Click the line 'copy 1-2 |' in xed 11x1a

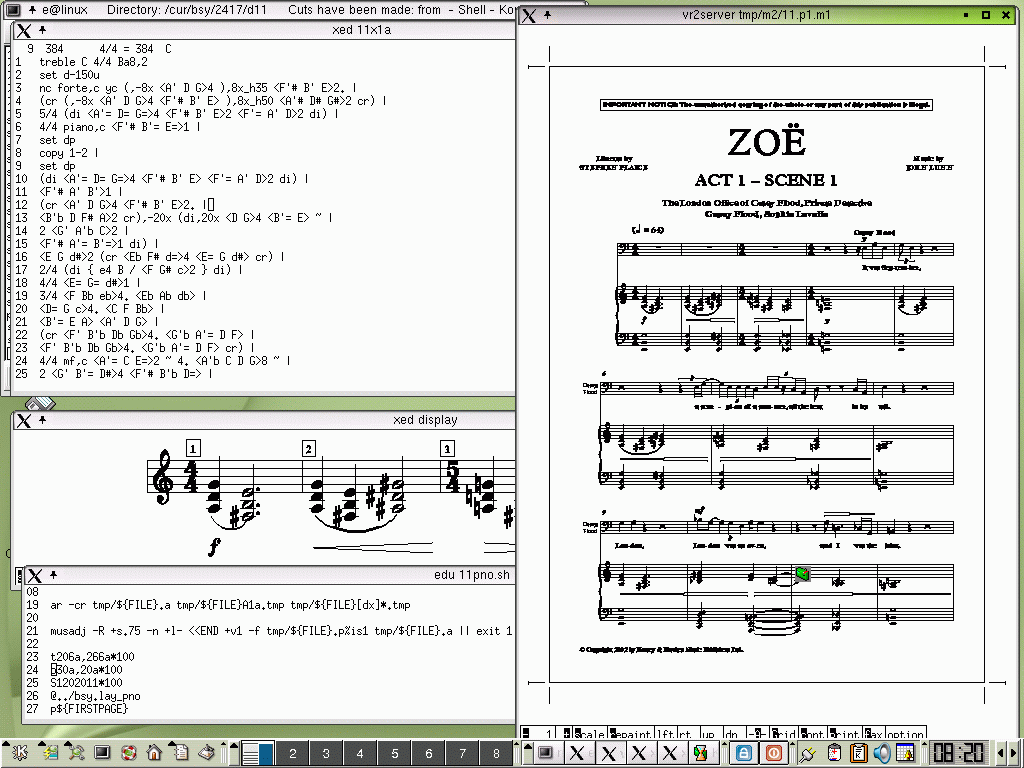click(x=69, y=153)
